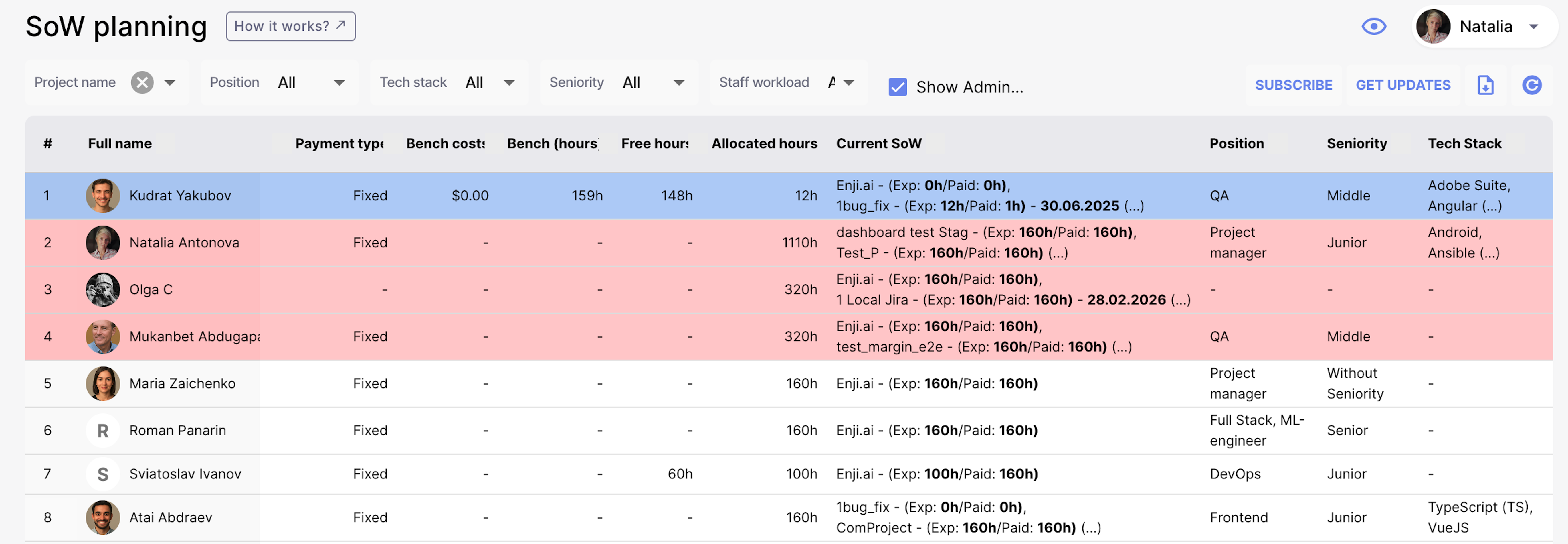
Task: Click the Seniority column header
Action: click(x=1357, y=144)
